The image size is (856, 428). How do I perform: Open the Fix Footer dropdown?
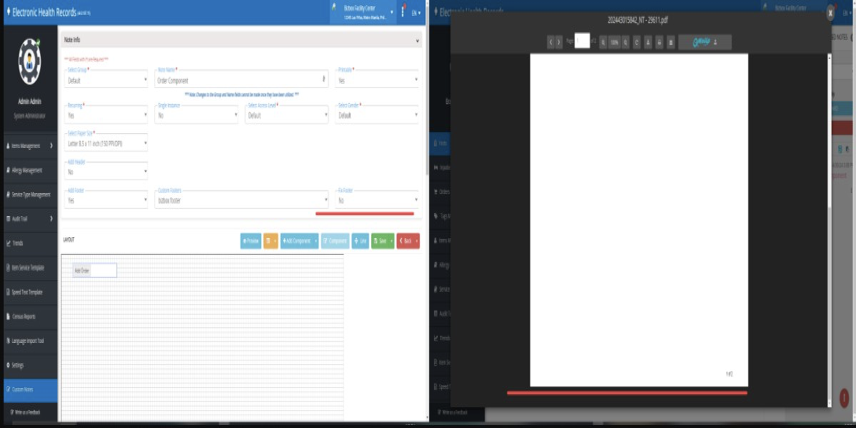[377, 200]
